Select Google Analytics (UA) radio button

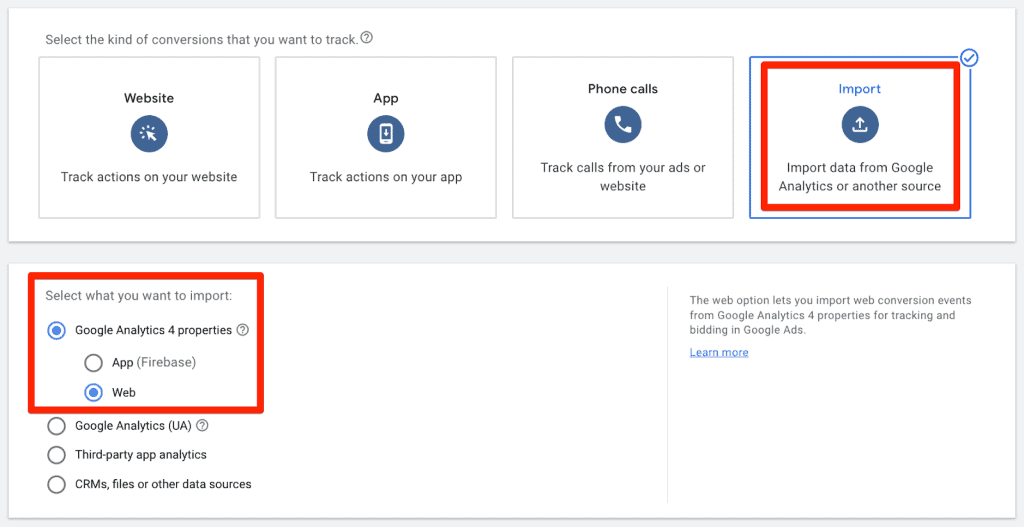click(x=57, y=426)
